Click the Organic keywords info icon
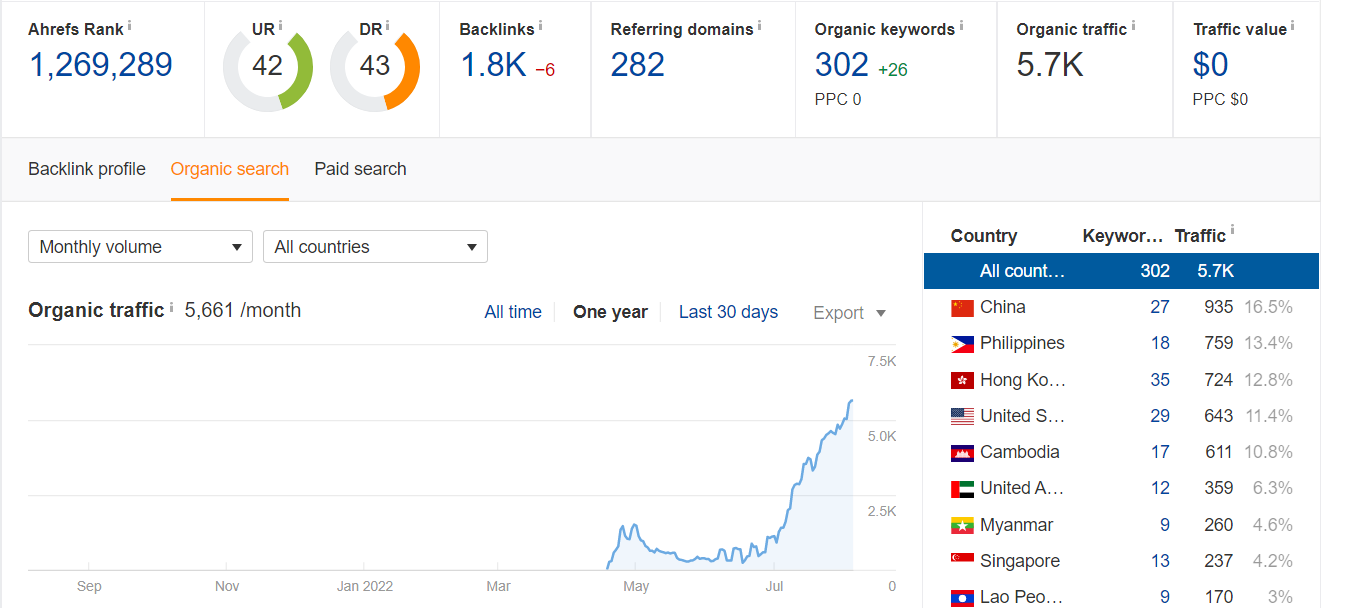Screen dimensions: 1347x608 pyautogui.click(x=962, y=24)
